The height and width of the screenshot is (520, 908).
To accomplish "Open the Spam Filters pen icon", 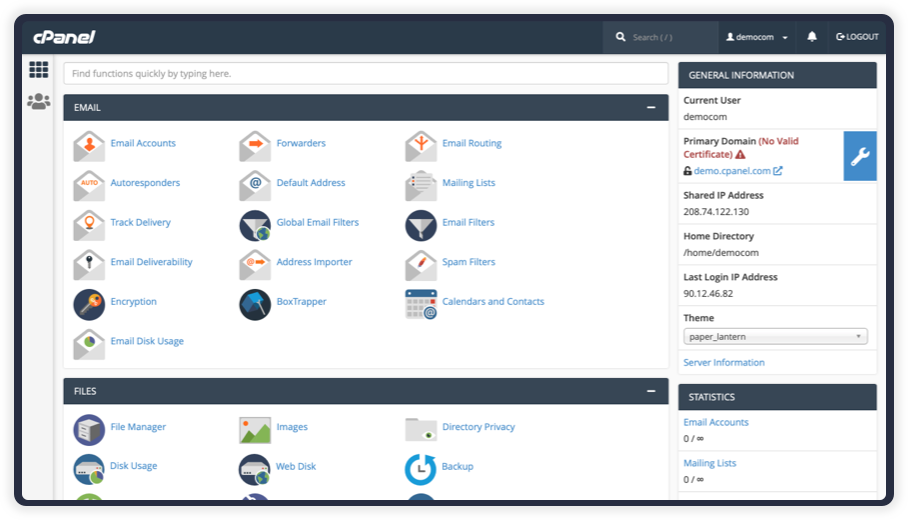I will point(421,265).
